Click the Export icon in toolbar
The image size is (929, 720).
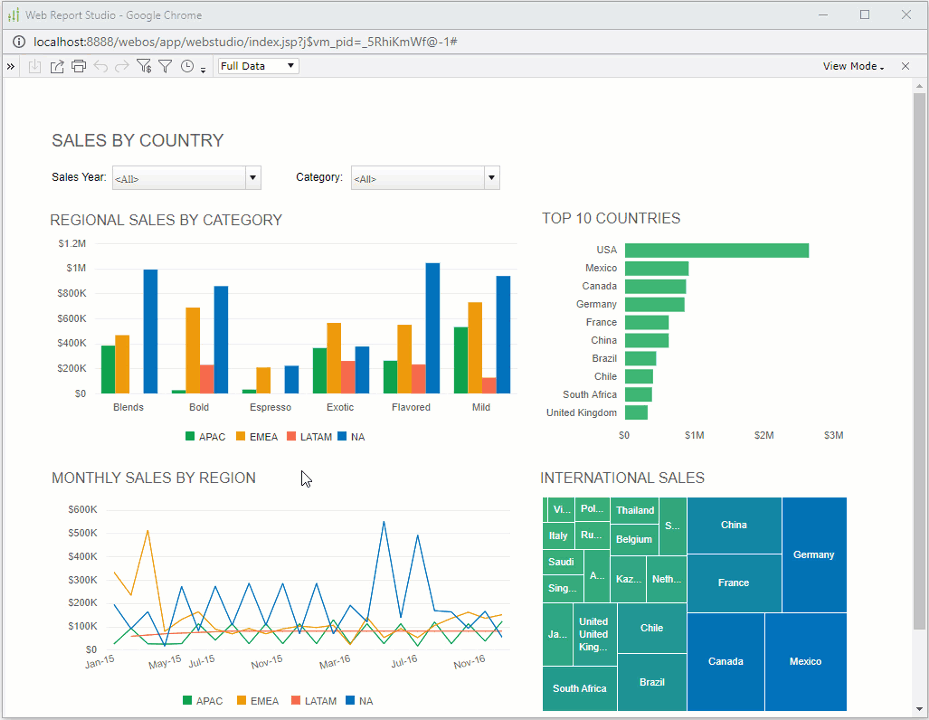point(57,67)
